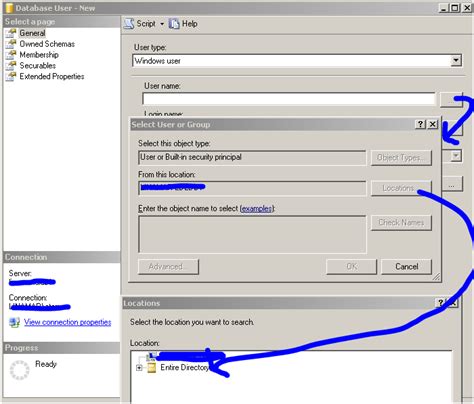The height and width of the screenshot is (404, 474).
Task: Click the help button in Locations dialog
Action: click(440, 303)
